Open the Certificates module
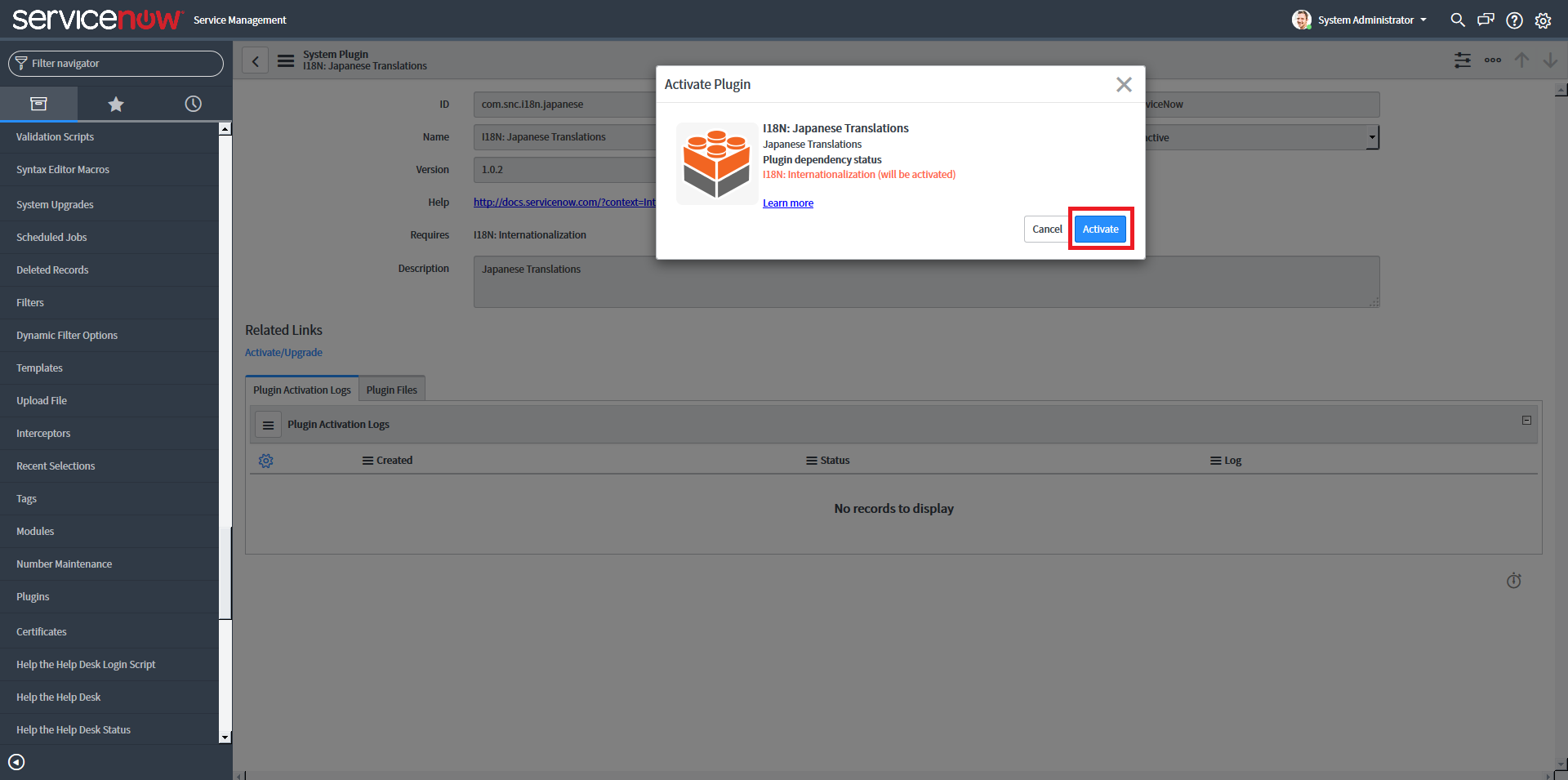The image size is (1568, 780). [42, 632]
